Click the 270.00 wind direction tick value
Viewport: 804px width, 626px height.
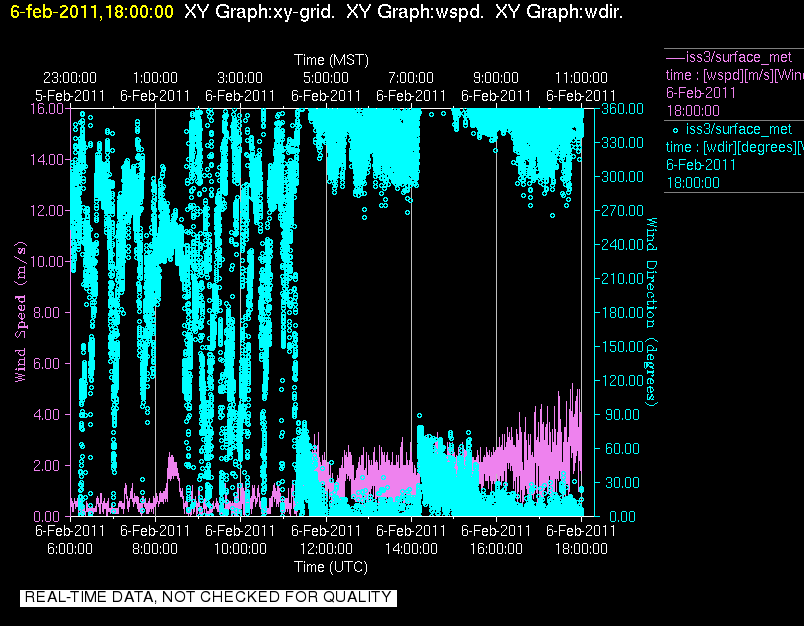coord(622,211)
